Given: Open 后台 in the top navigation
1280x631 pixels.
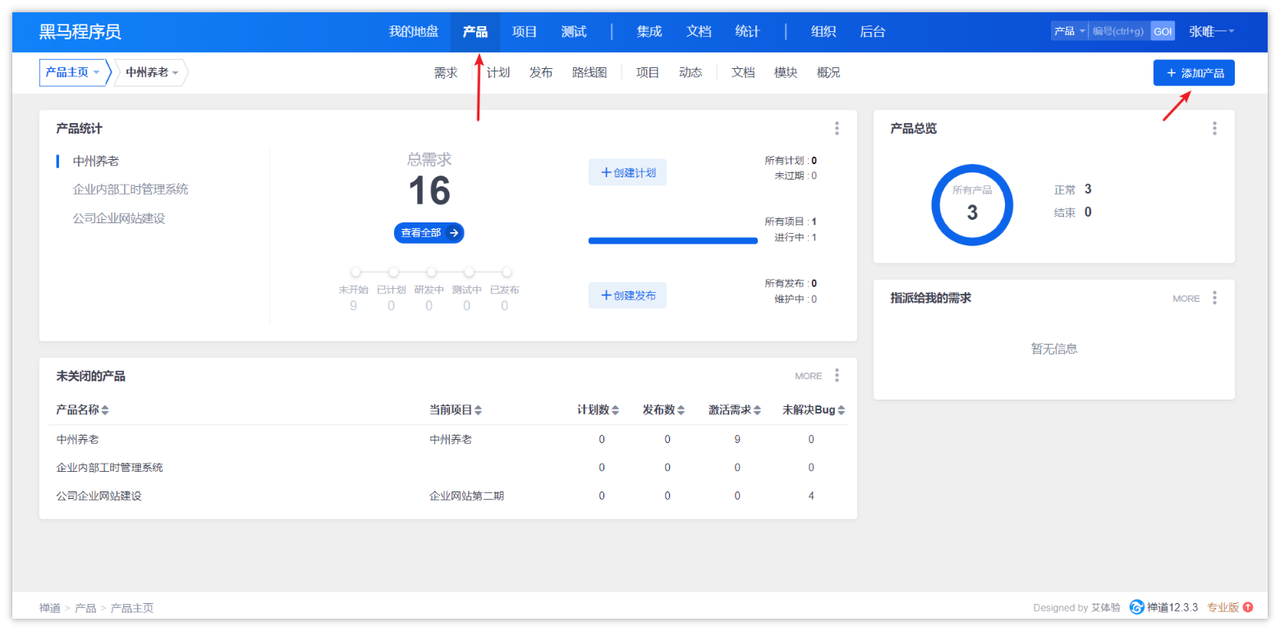Looking at the screenshot, I should (x=872, y=32).
